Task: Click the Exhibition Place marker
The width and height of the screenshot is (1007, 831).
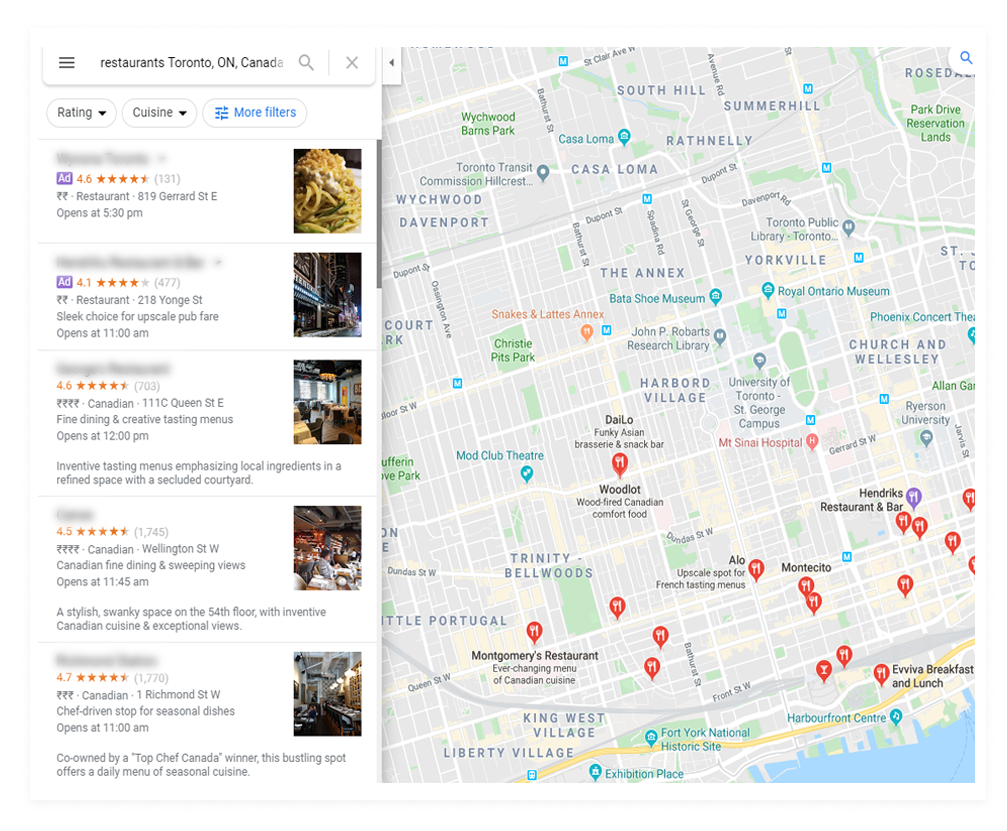Action: click(595, 771)
